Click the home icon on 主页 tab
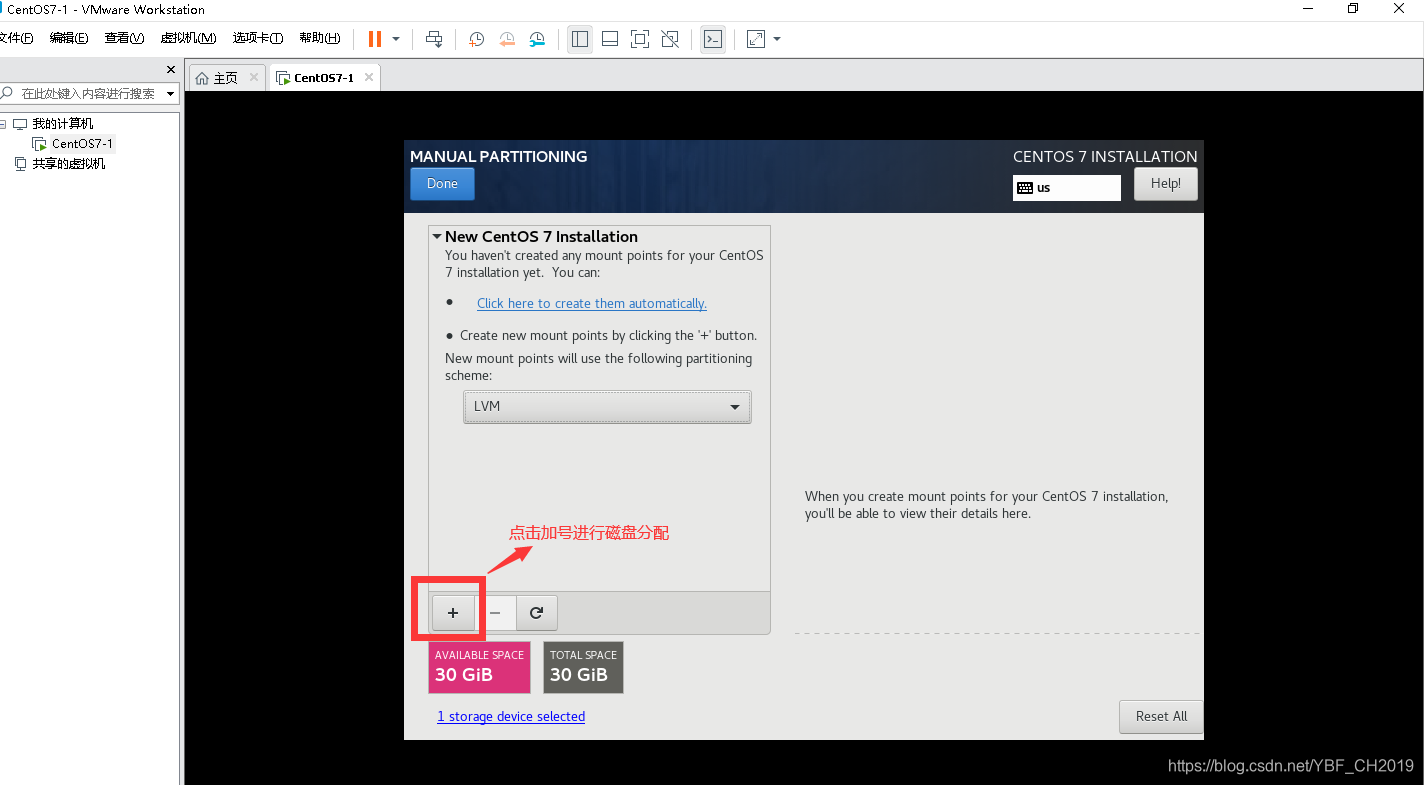Image resolution: width=1424 pixels, height=785 pixels. point(203,78)
